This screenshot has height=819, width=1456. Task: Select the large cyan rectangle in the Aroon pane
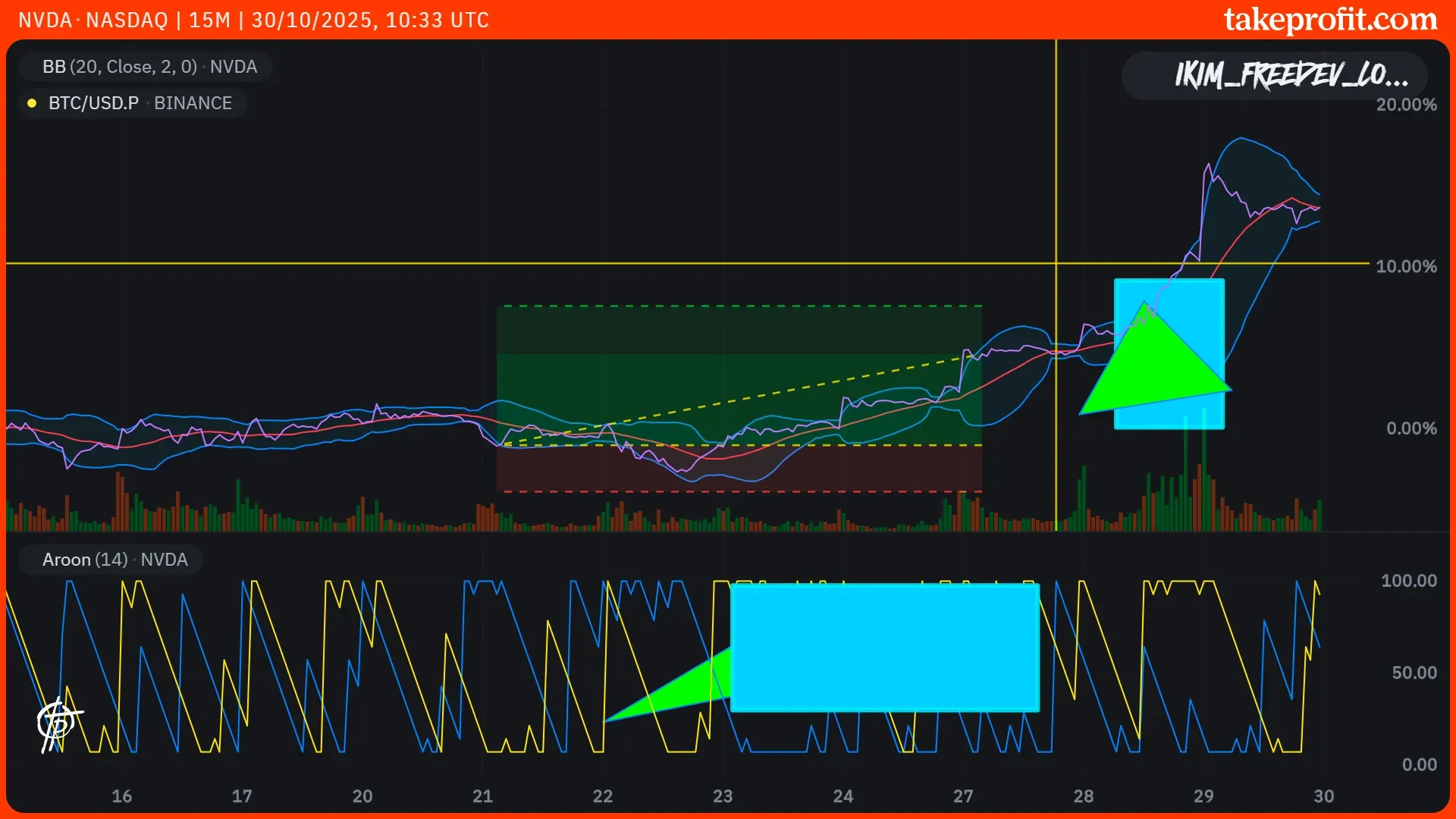(x=884, y=647)
